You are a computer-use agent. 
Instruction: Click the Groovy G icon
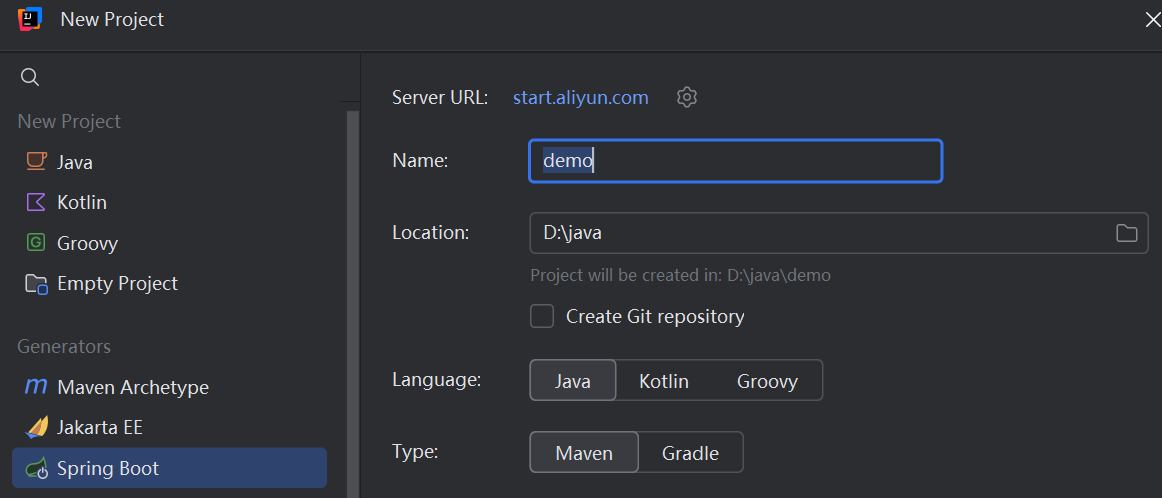point(36,242)
